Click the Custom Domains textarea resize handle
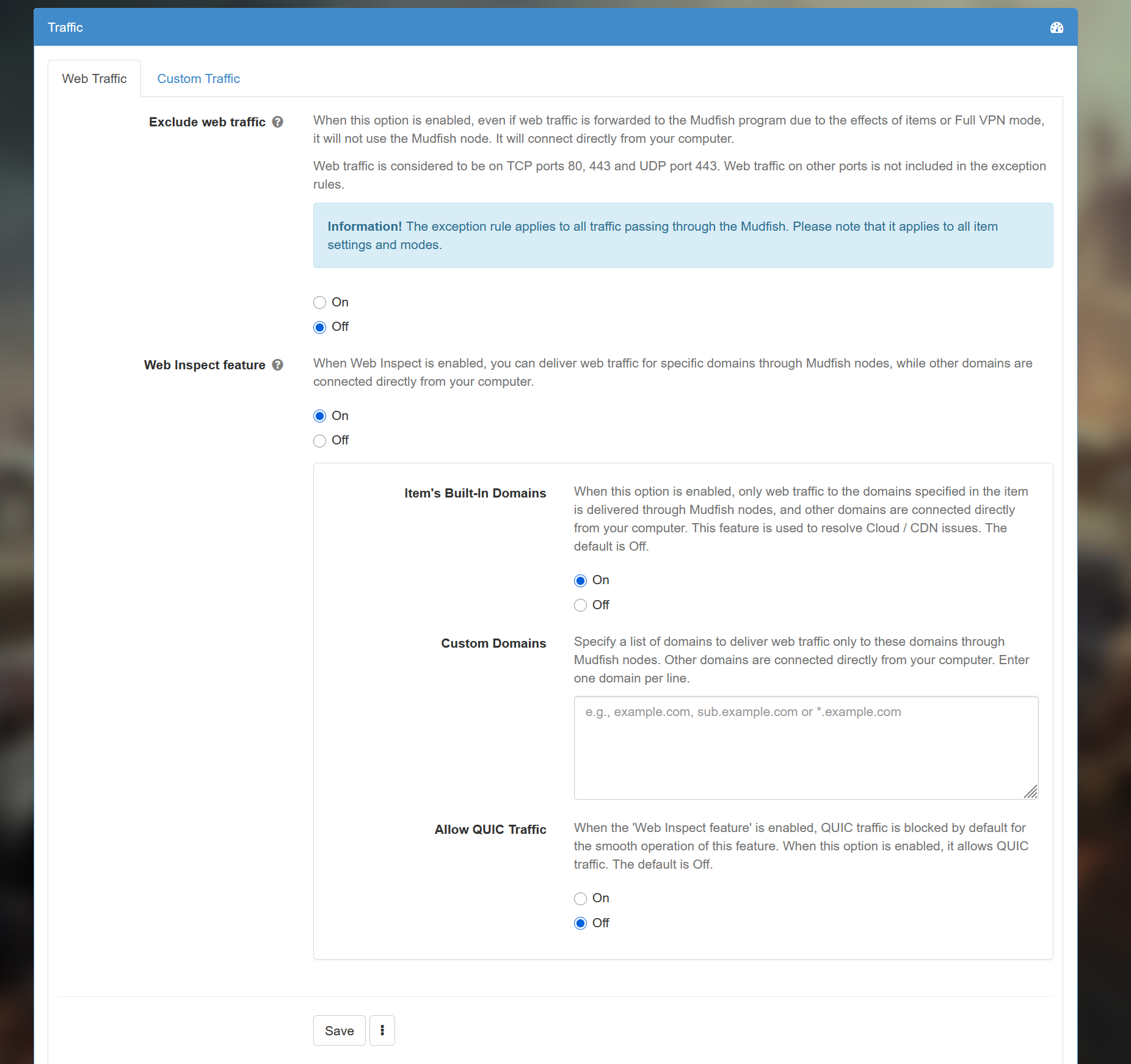The height and width of the screenshot is (1064, 1131). pos(1030,792)
